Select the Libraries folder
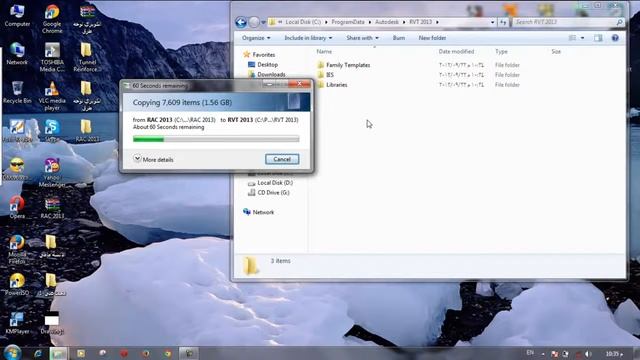 333,85
